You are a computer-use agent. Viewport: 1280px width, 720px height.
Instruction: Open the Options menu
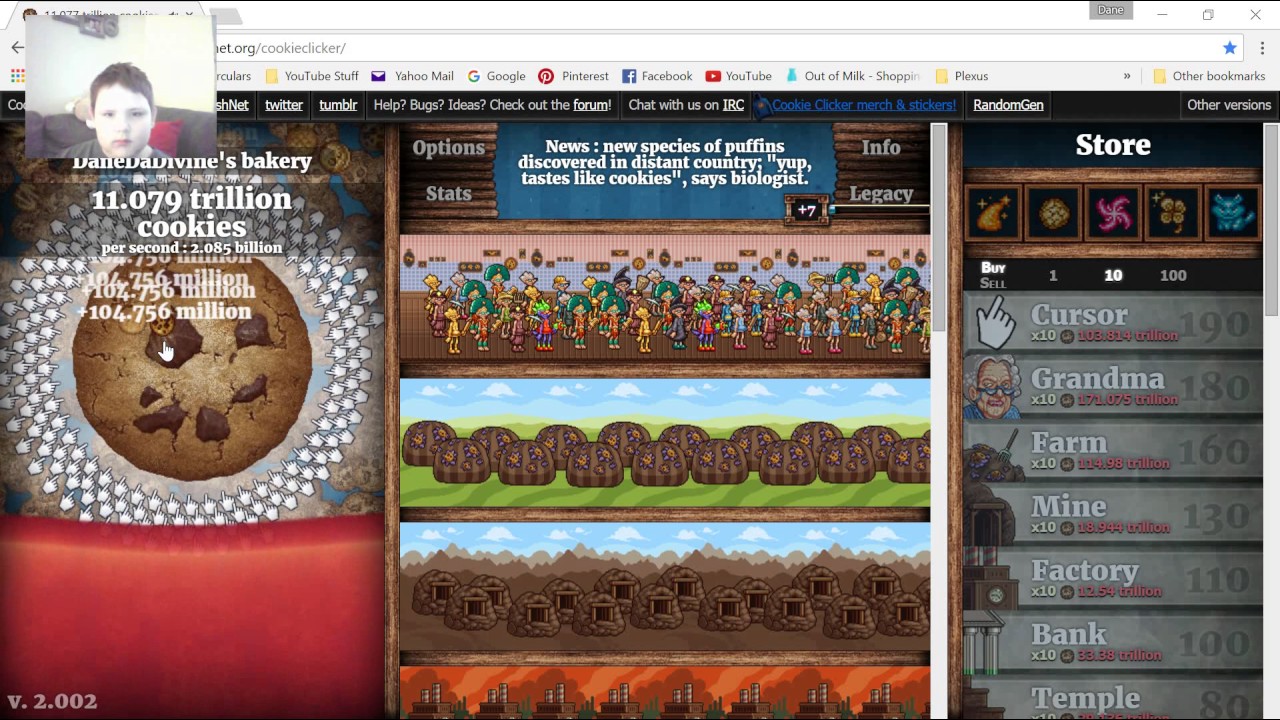[x=449, y=148]
